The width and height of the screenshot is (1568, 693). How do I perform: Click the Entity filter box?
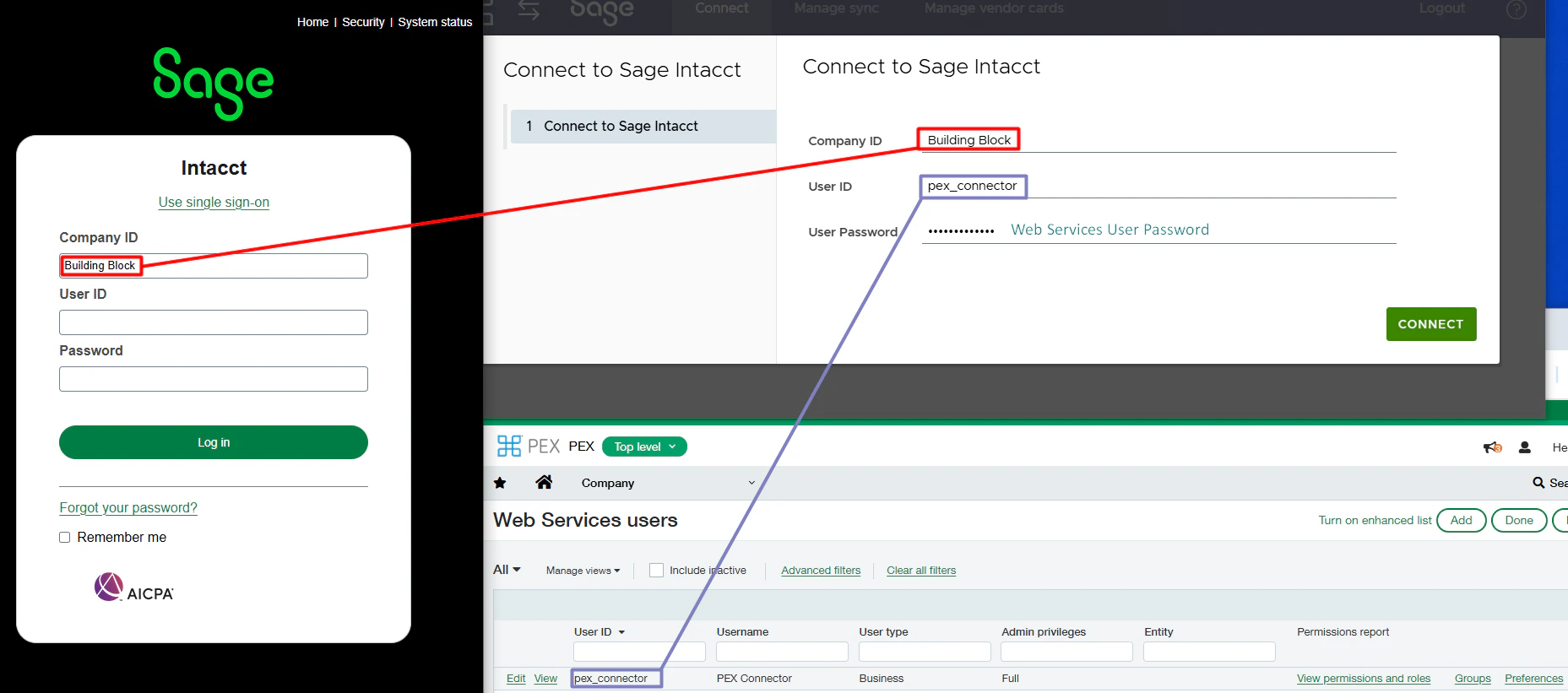point(1209,652)
